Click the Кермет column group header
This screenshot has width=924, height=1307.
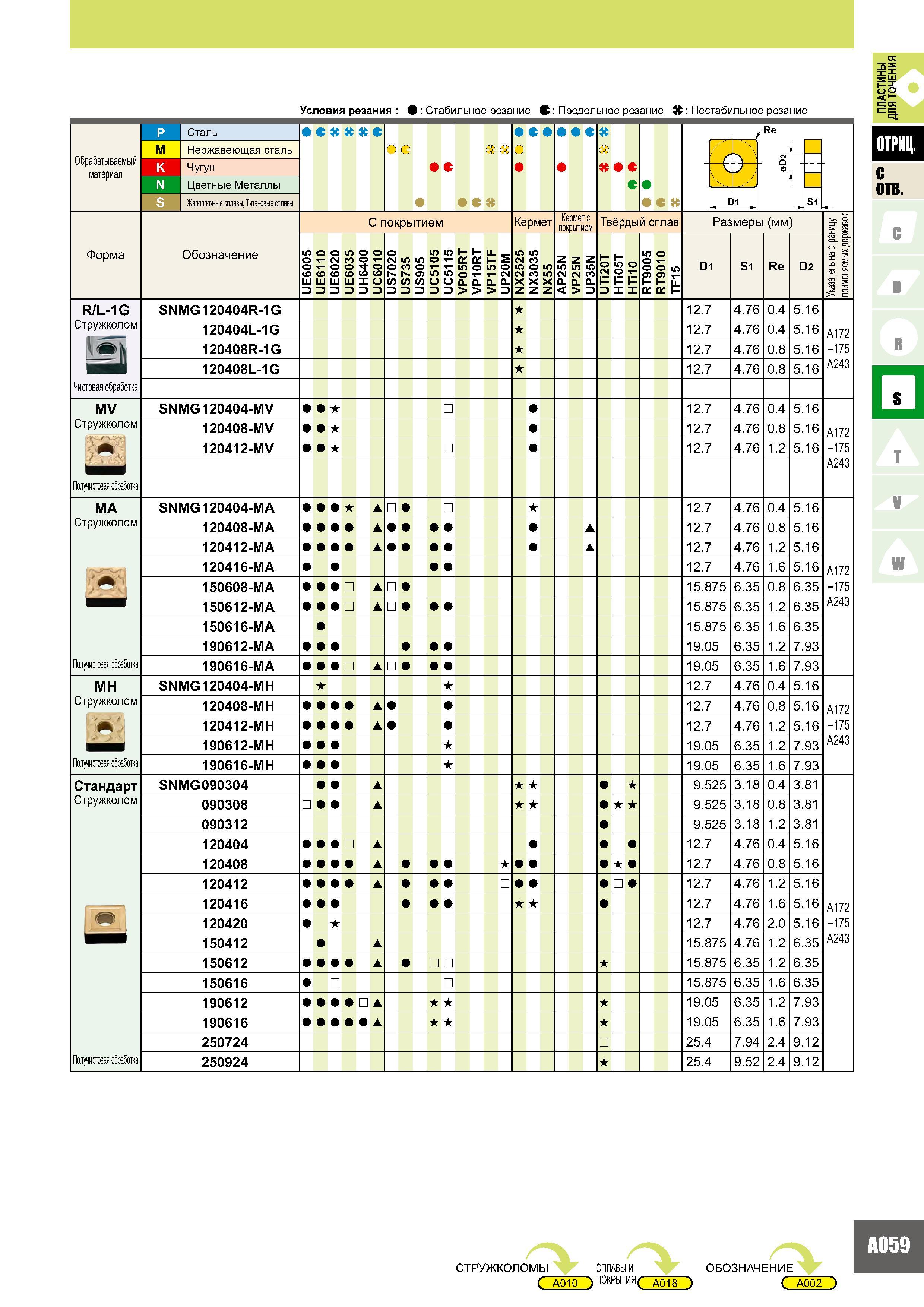tap(533, 222)
